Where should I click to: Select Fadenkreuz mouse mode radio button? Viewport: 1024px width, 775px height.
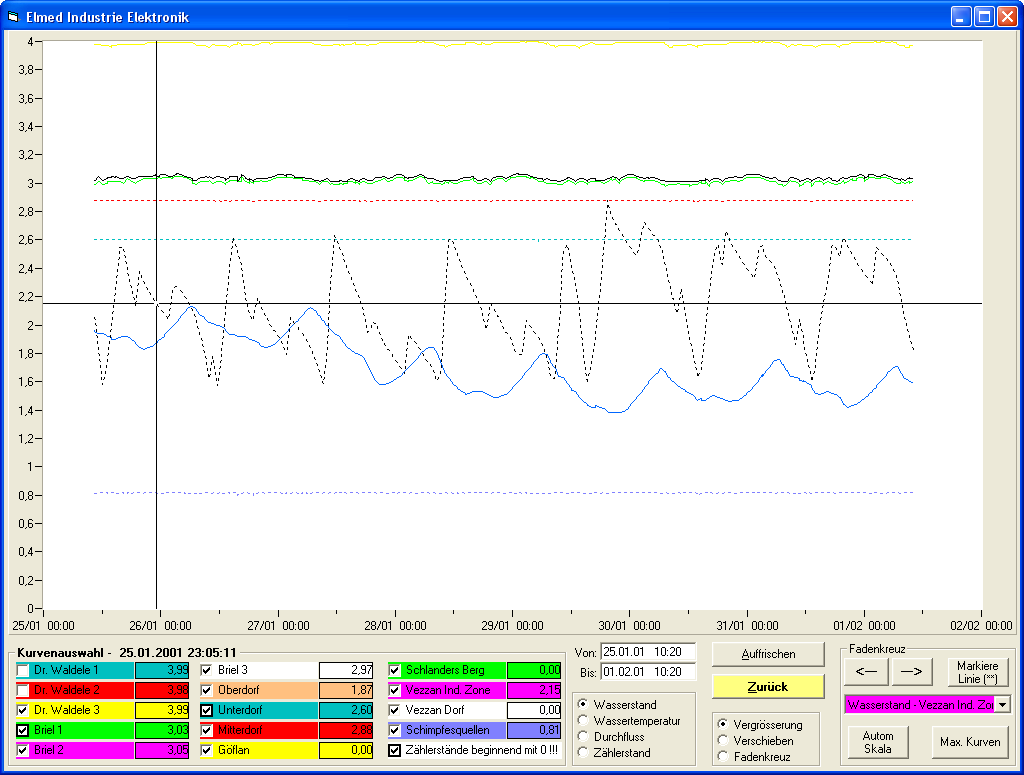[x=723, y=757]
